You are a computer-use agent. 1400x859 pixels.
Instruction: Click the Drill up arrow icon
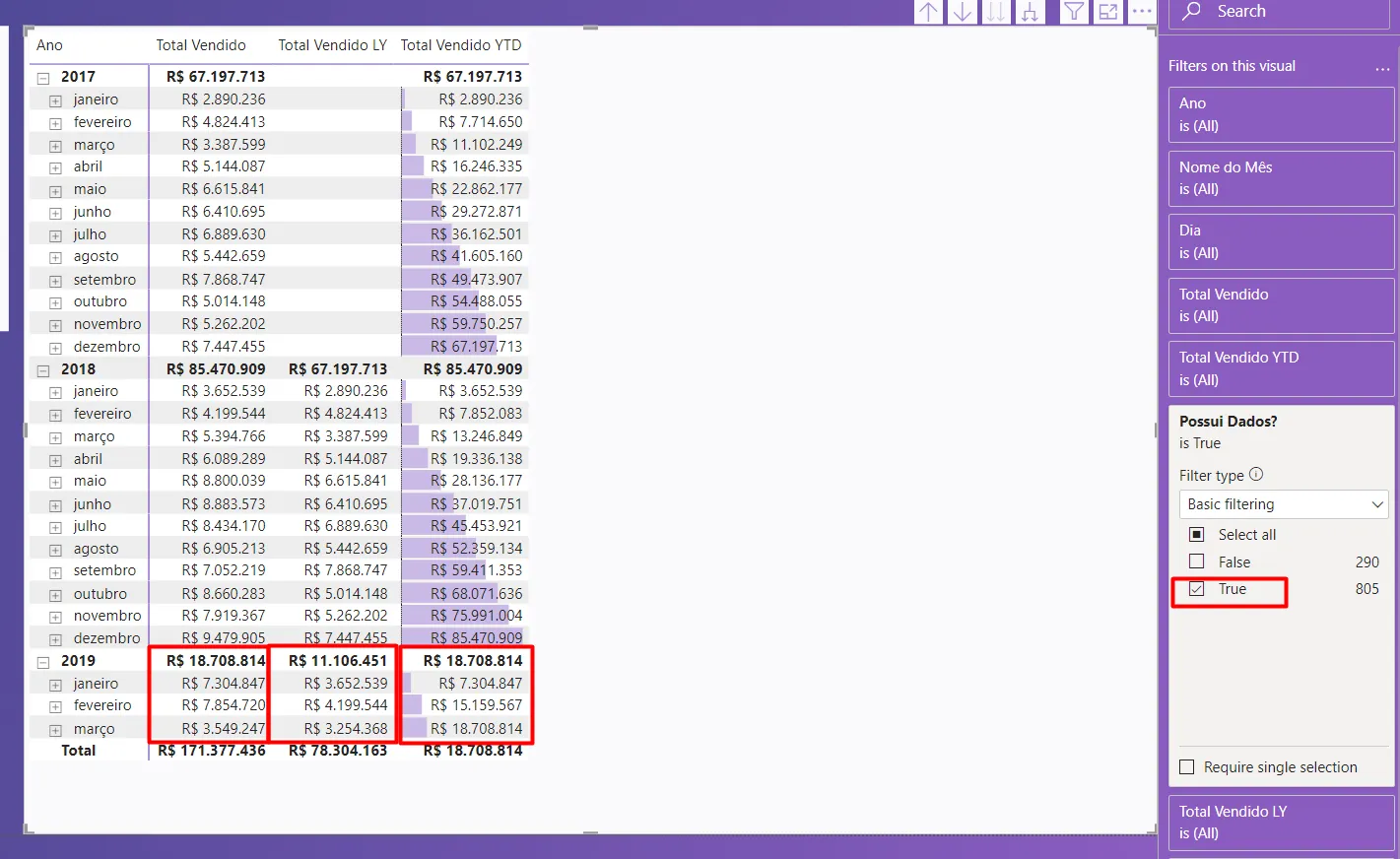click(x=928, y=12)
